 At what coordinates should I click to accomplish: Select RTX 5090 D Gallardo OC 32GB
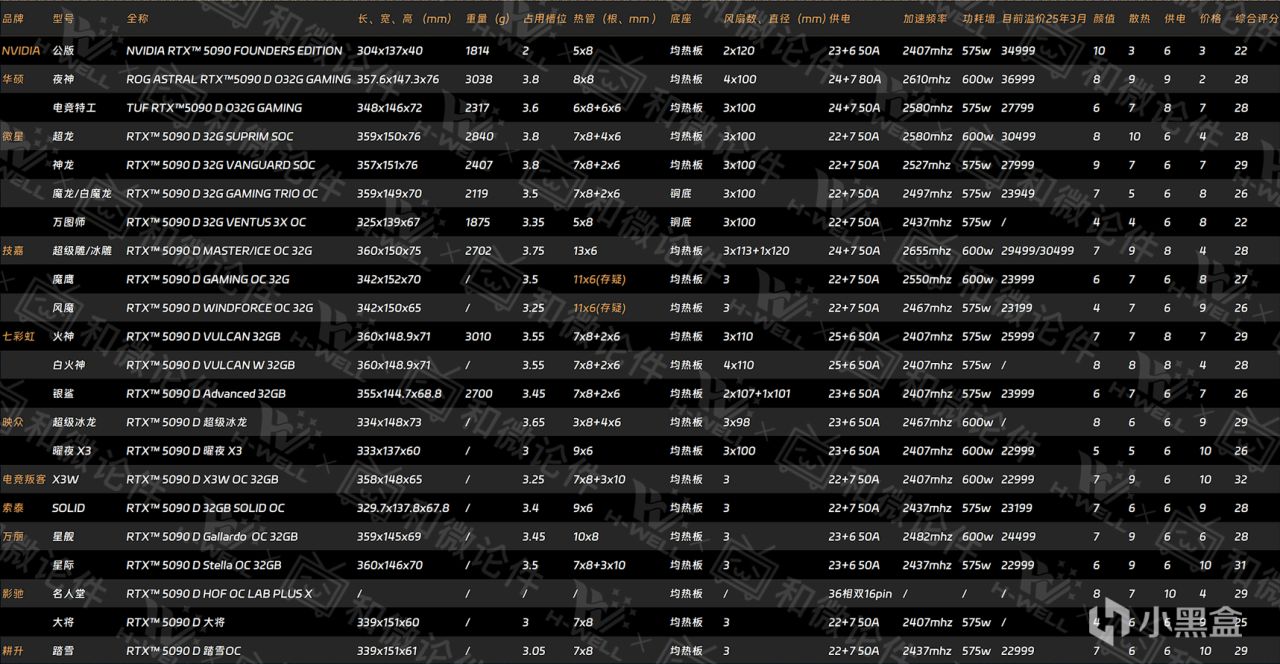click(x=212, y=537)
